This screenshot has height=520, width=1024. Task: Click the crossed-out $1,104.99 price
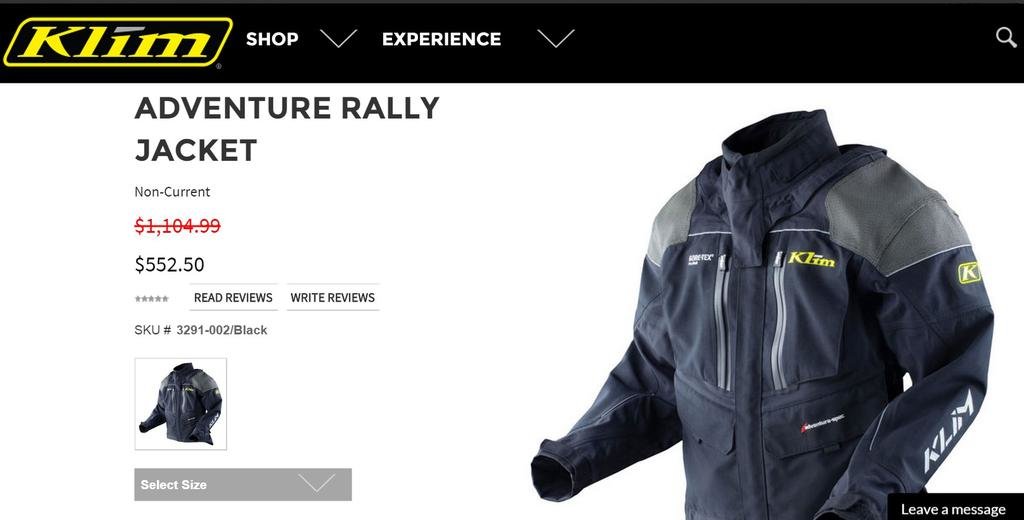point(178,226)
